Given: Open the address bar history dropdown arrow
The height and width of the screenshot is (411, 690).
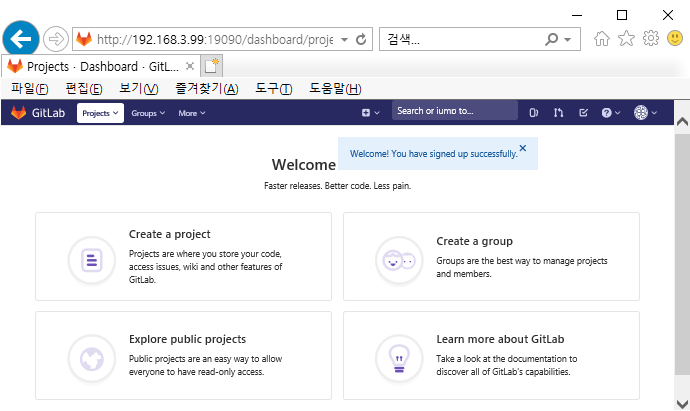Looking at the screenshot, I should (345, 40).
